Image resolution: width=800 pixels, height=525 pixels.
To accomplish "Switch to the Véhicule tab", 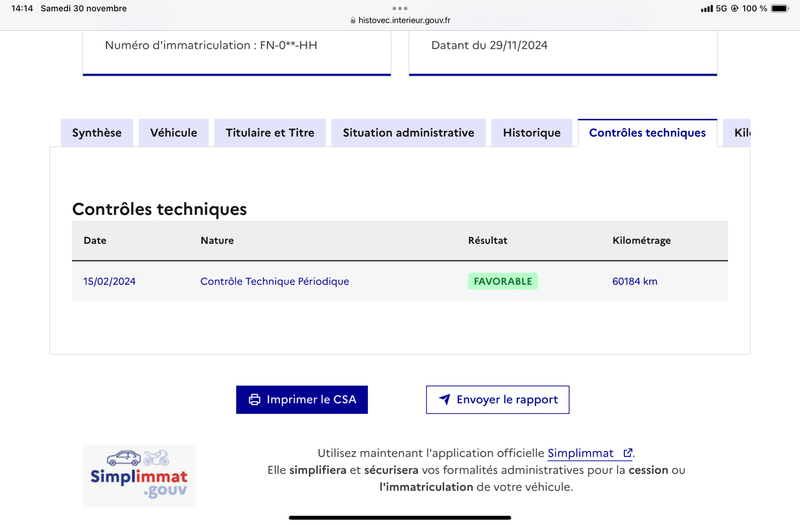I will pos(173,133).
